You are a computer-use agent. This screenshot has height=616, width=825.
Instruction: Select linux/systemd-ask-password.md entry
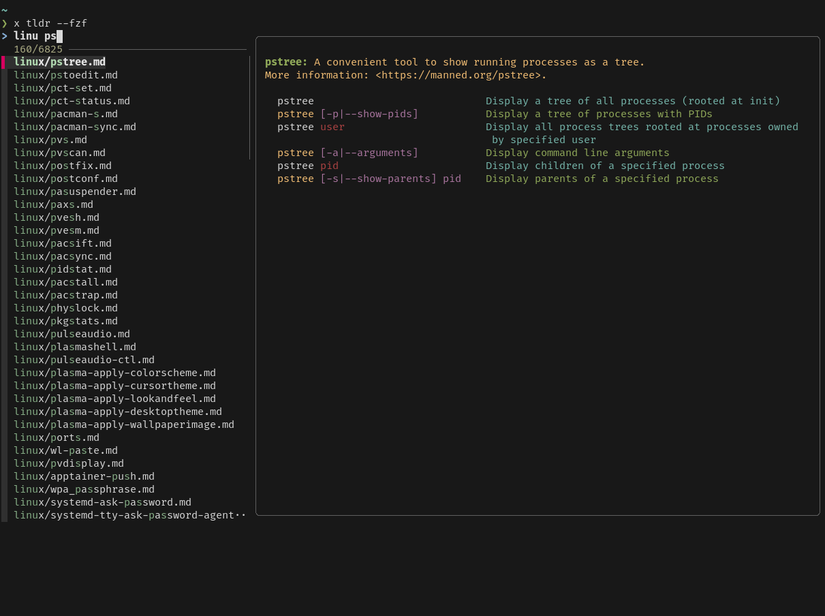102,502
